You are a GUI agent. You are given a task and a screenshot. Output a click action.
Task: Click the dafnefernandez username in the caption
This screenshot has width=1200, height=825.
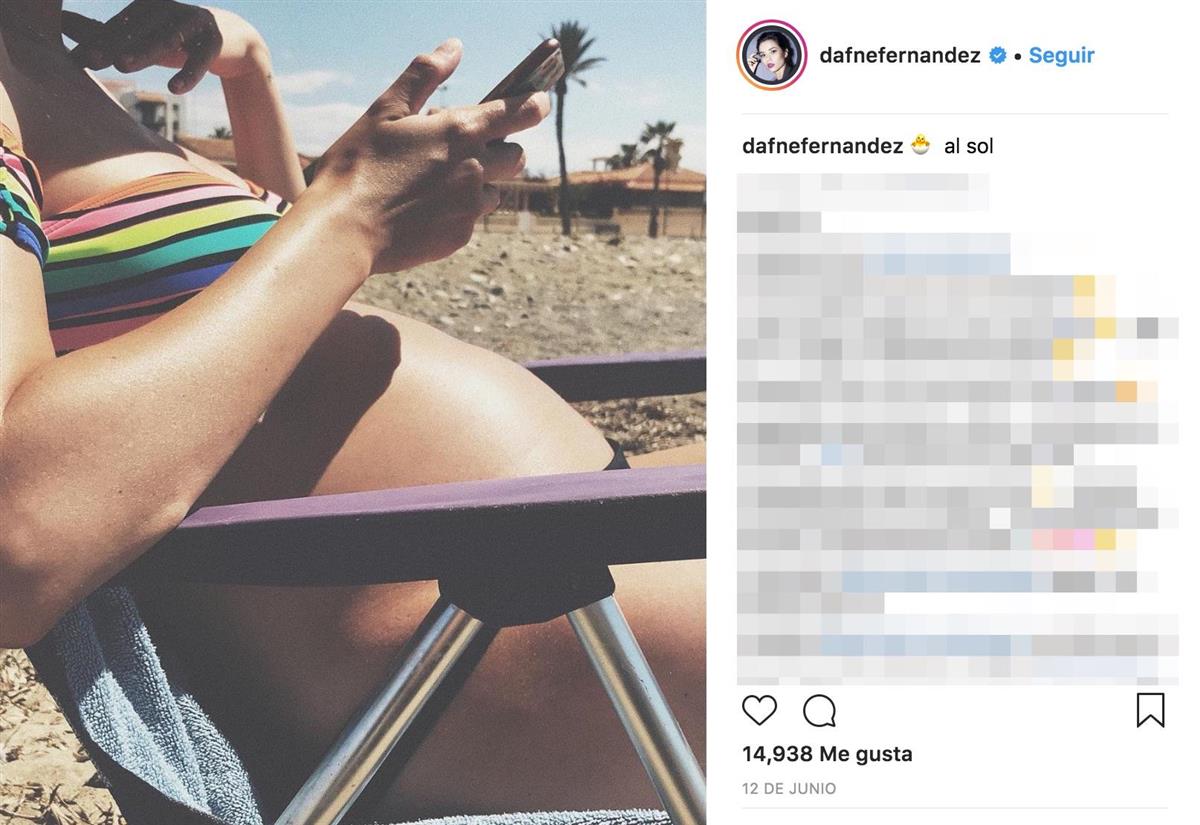pos(823,146)
